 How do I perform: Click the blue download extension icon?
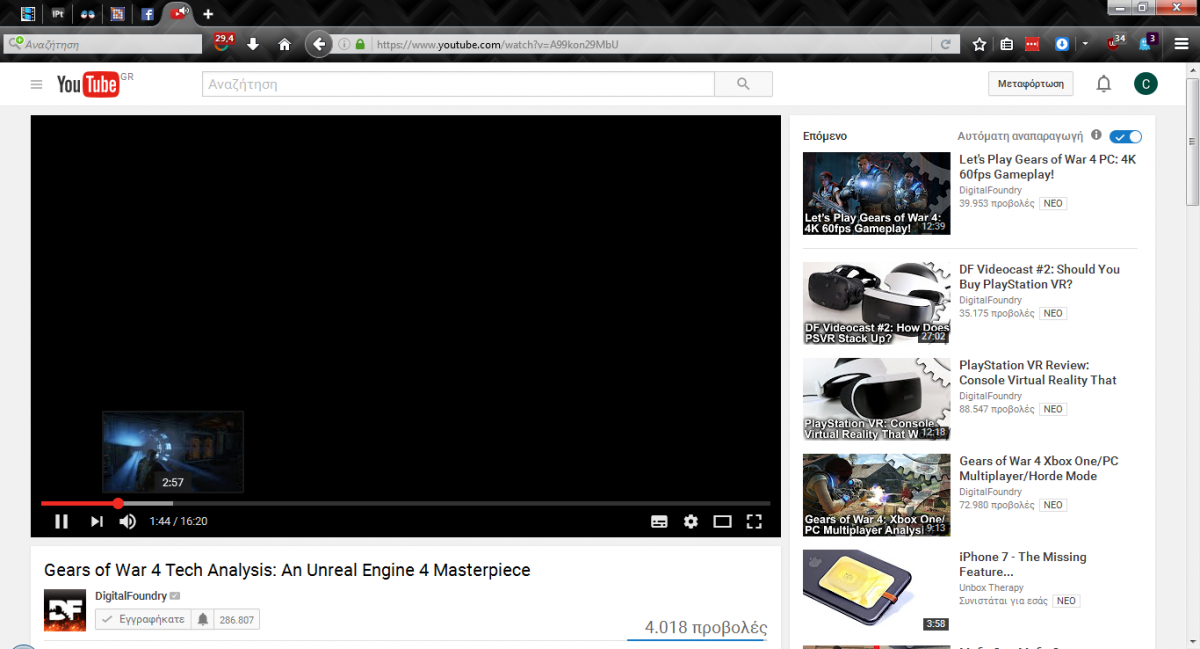[x=1062, y=44]
